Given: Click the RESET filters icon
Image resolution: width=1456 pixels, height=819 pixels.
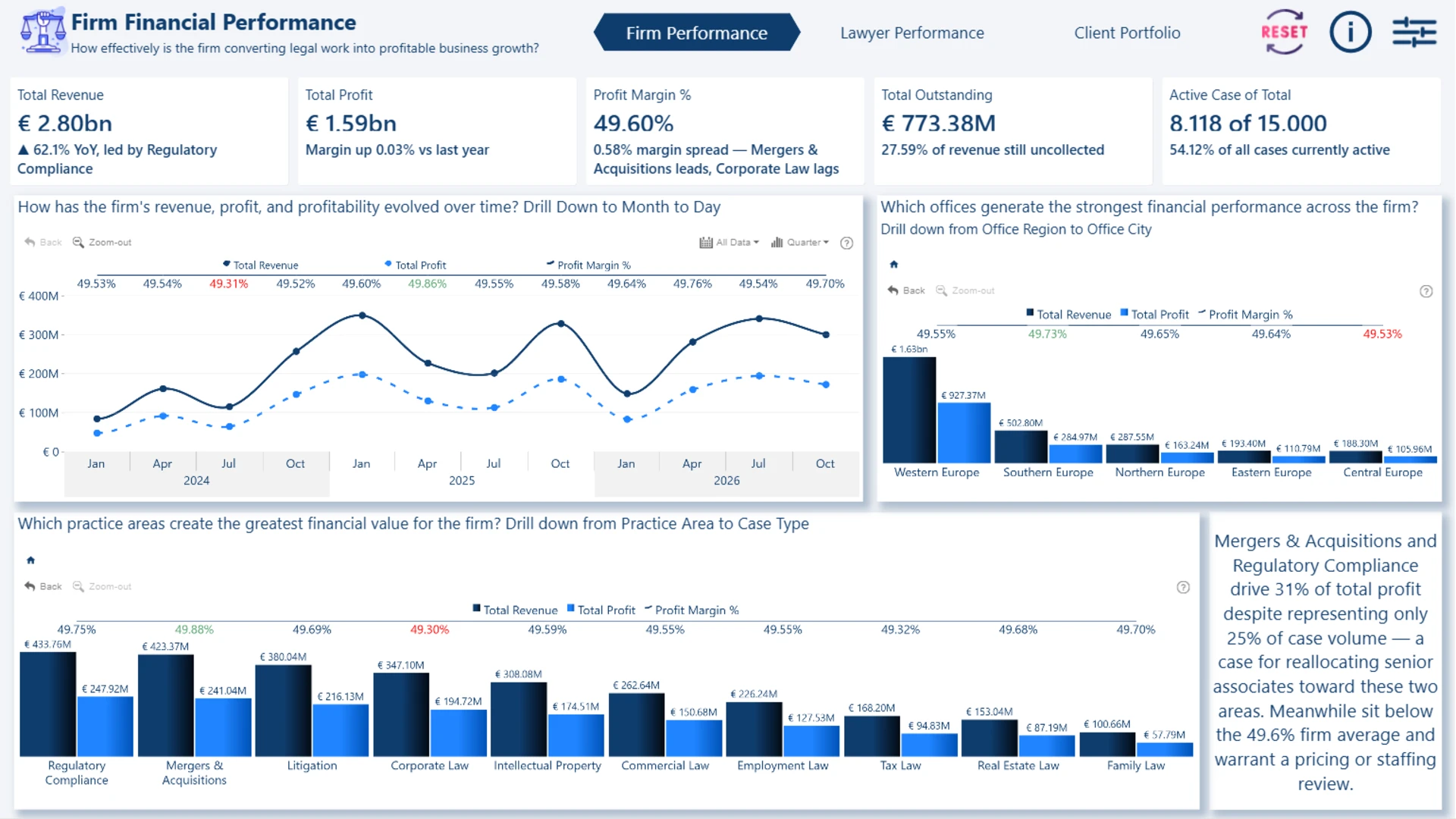Looking at the screenshot, I should [1284, 32].
